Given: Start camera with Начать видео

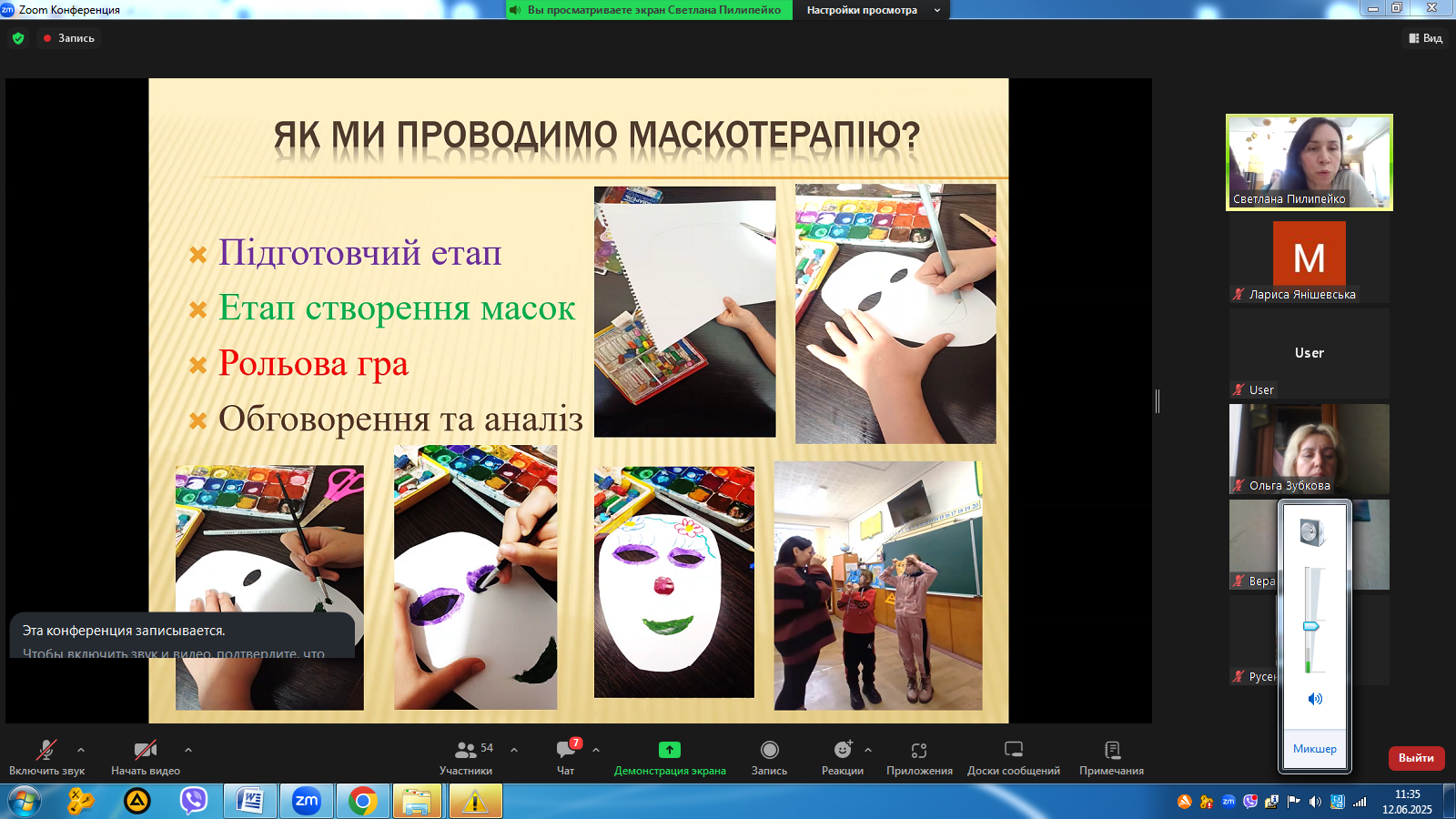Looking at the screenshot, I should (146, 757).
